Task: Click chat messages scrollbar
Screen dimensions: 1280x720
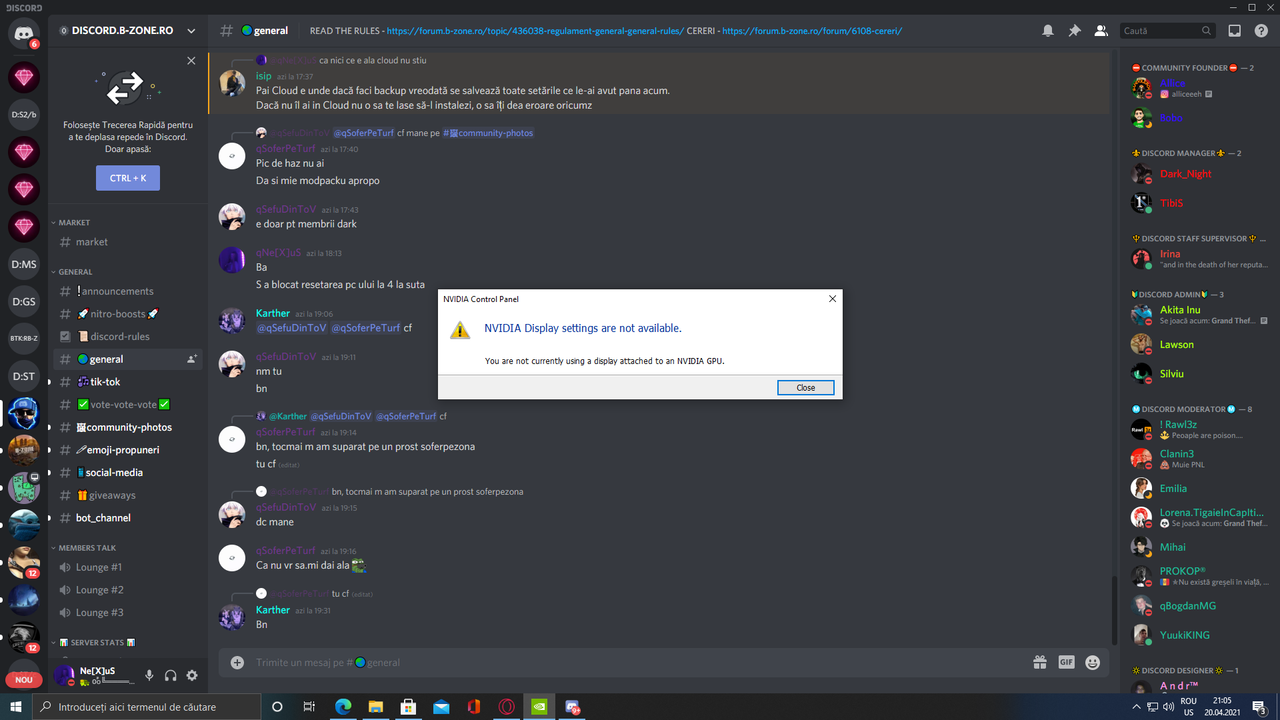Action: 1114,610
